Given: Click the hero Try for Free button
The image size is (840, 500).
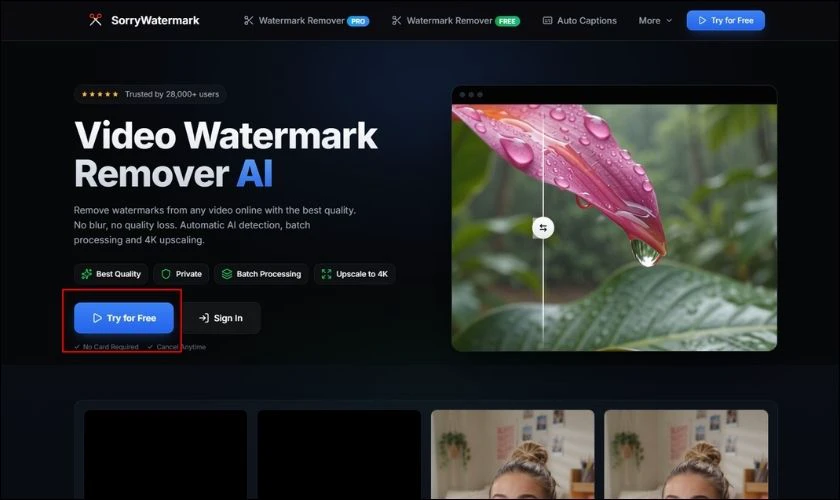Looking at the screenshot, I should pyautogui.click(x=124, y=318).
